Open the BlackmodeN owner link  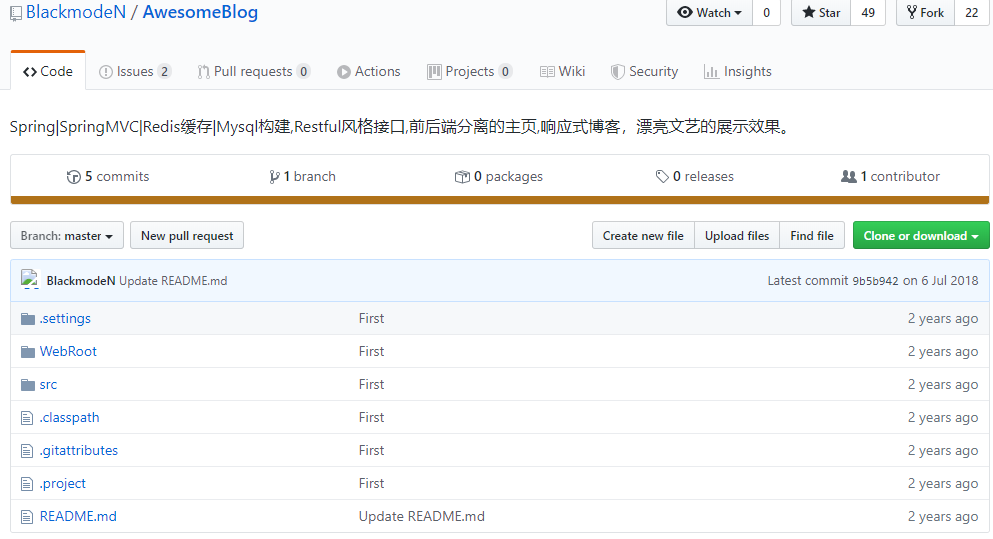tap(76, 12)
